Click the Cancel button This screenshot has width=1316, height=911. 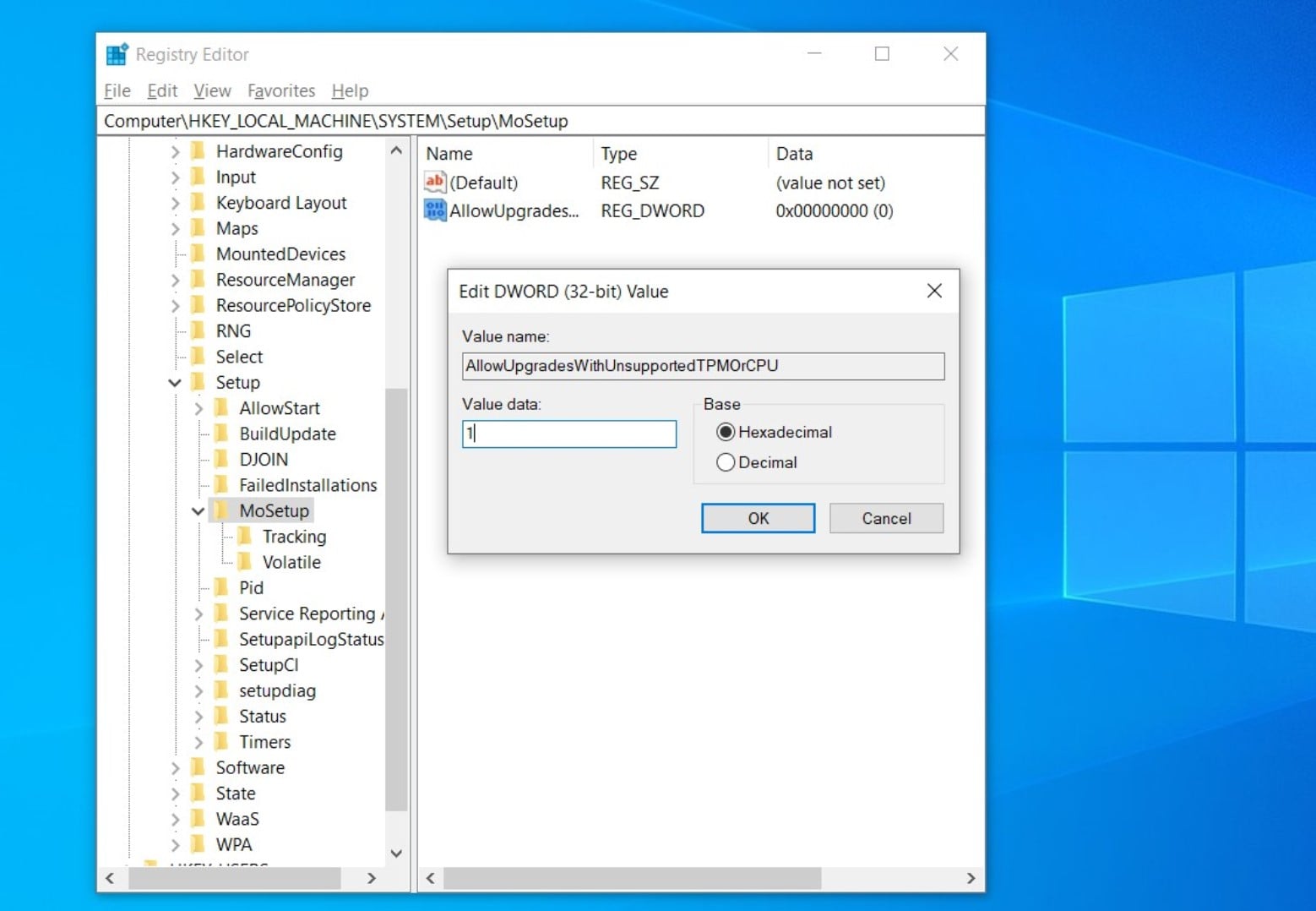pos(886,518)
